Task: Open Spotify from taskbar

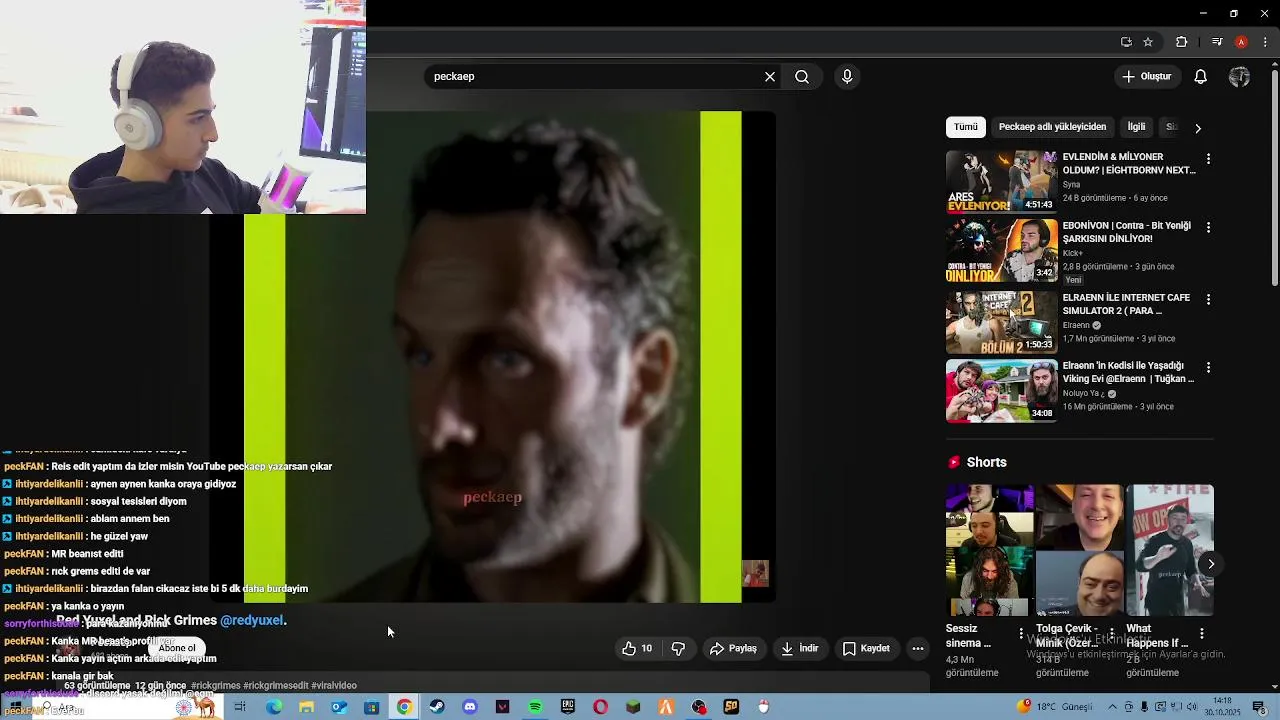Action: (535, 707)
